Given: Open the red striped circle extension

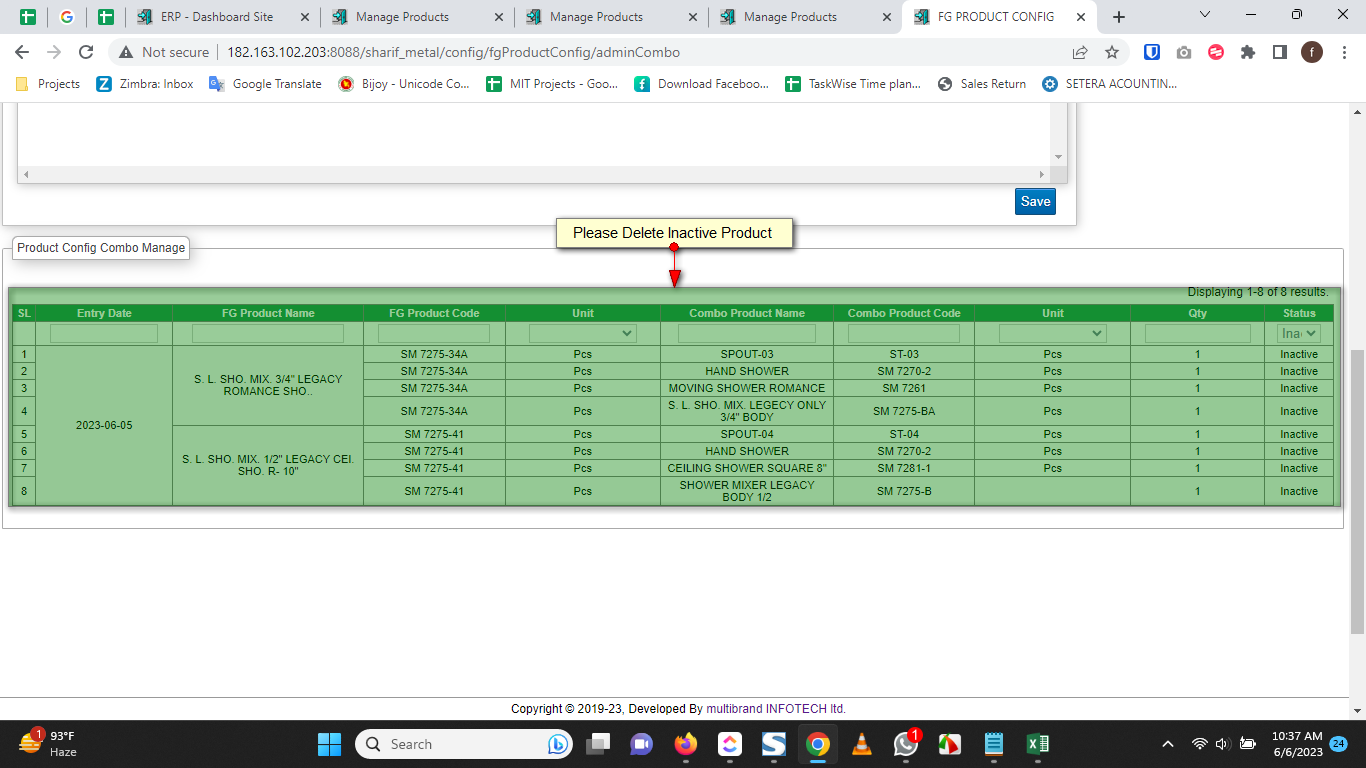Looking at the screenshot, I should pos(1216,52).
